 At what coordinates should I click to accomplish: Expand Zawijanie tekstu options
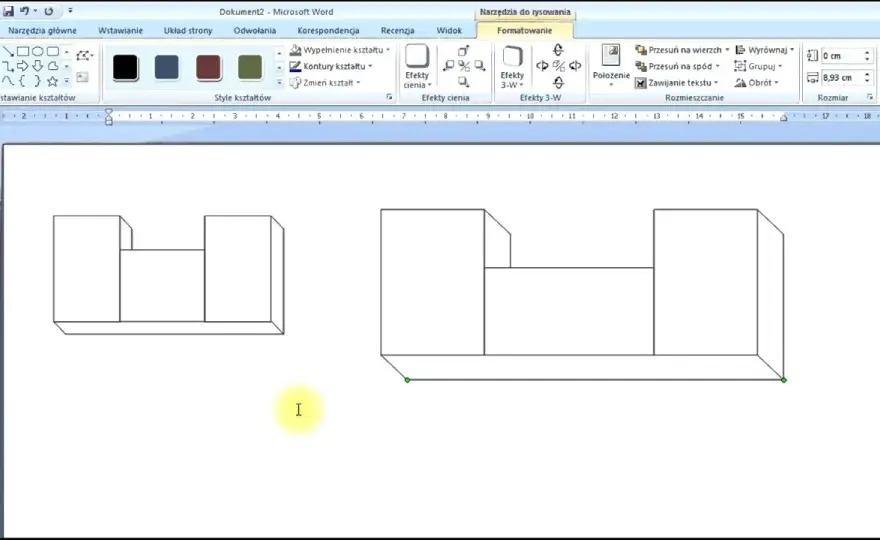pyautogui.click(x=676, y=83)
